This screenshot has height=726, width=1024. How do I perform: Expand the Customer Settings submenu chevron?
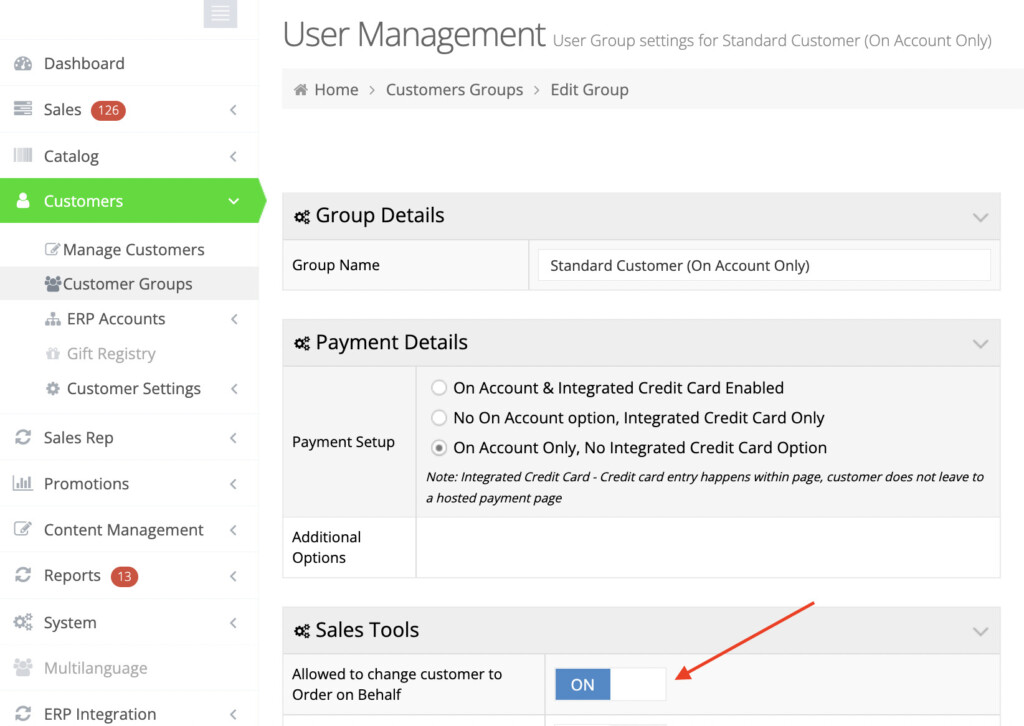coord(234,388)
